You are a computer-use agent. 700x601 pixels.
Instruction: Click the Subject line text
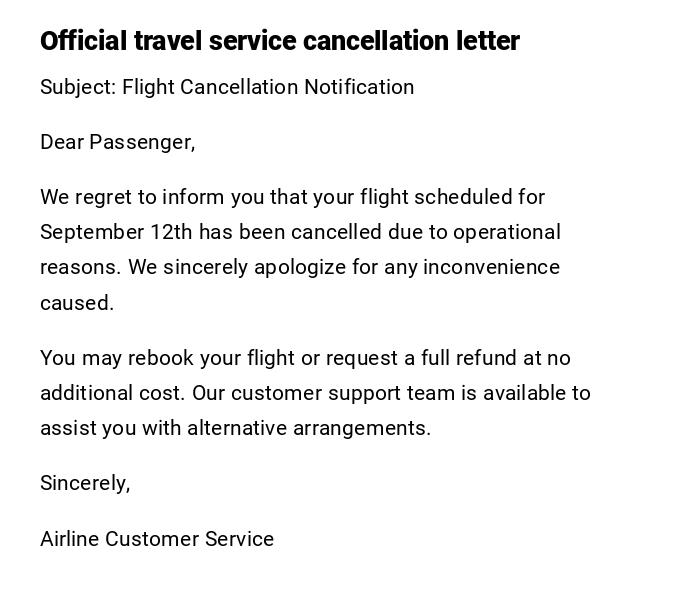click(227, 87)
